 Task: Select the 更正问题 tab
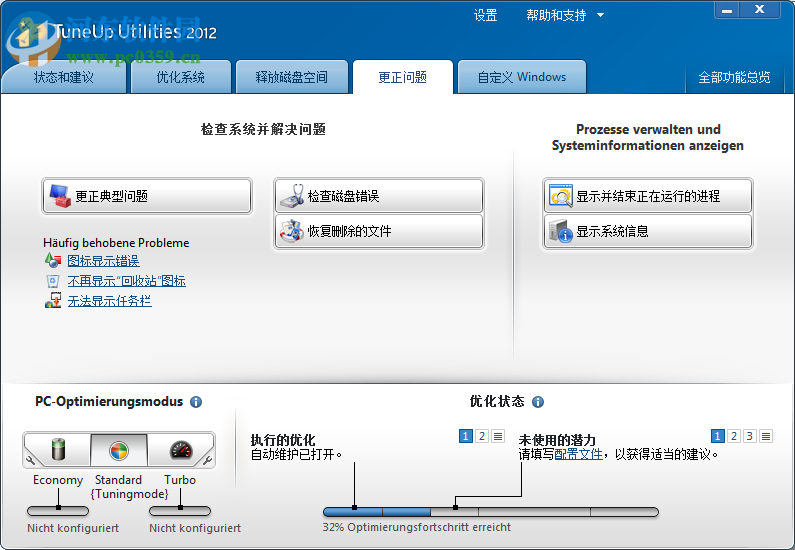[403, 77]
